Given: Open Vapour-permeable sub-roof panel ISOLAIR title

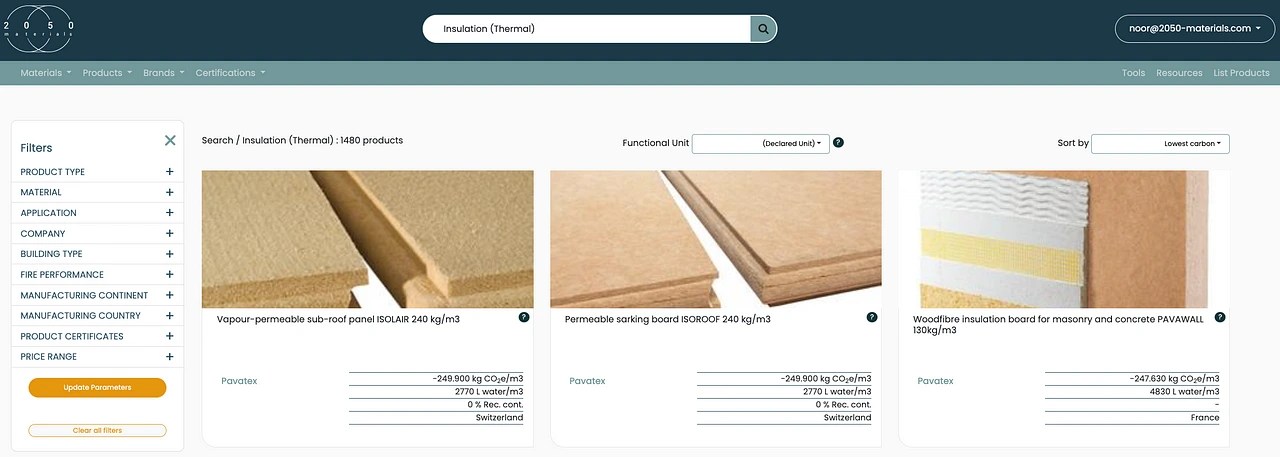Looking at the screenshot, I should coord(338,320).
